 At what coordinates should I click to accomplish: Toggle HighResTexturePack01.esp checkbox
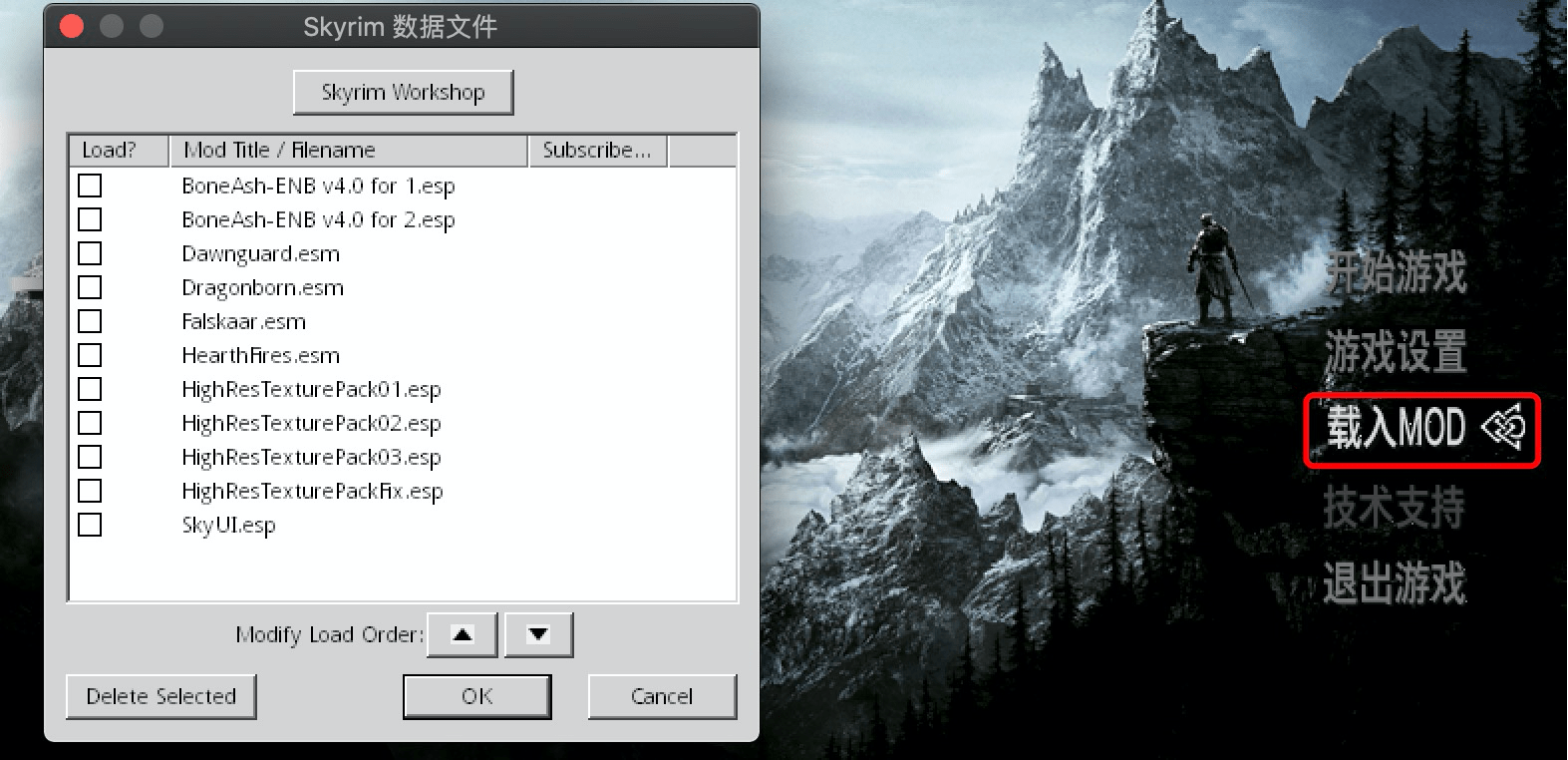click(90, 389)
